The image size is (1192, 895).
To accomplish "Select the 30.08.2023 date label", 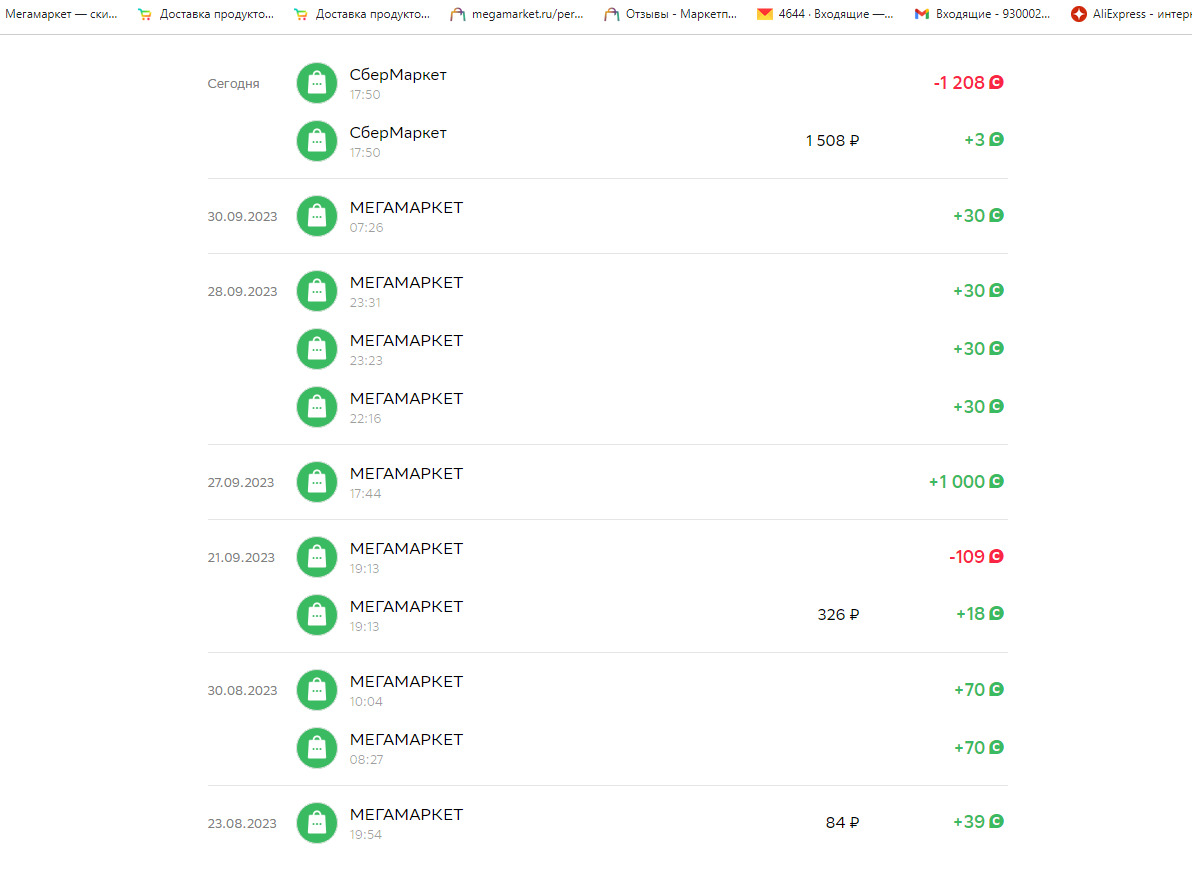I will [243, 690].
